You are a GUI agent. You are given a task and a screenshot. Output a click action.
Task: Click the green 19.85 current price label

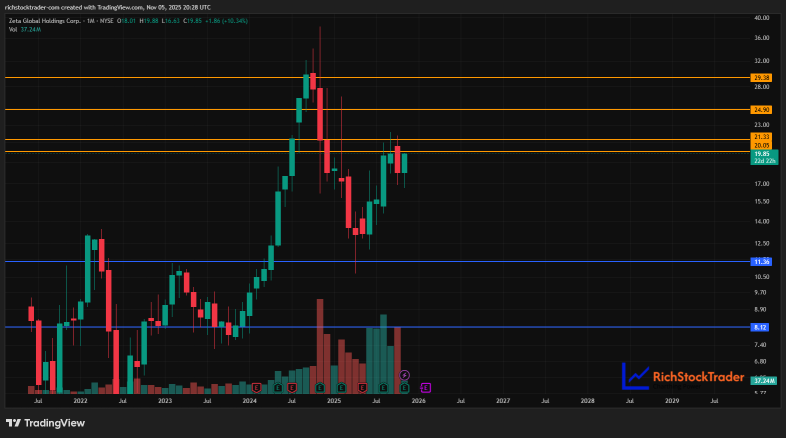[x=760, y=153]
